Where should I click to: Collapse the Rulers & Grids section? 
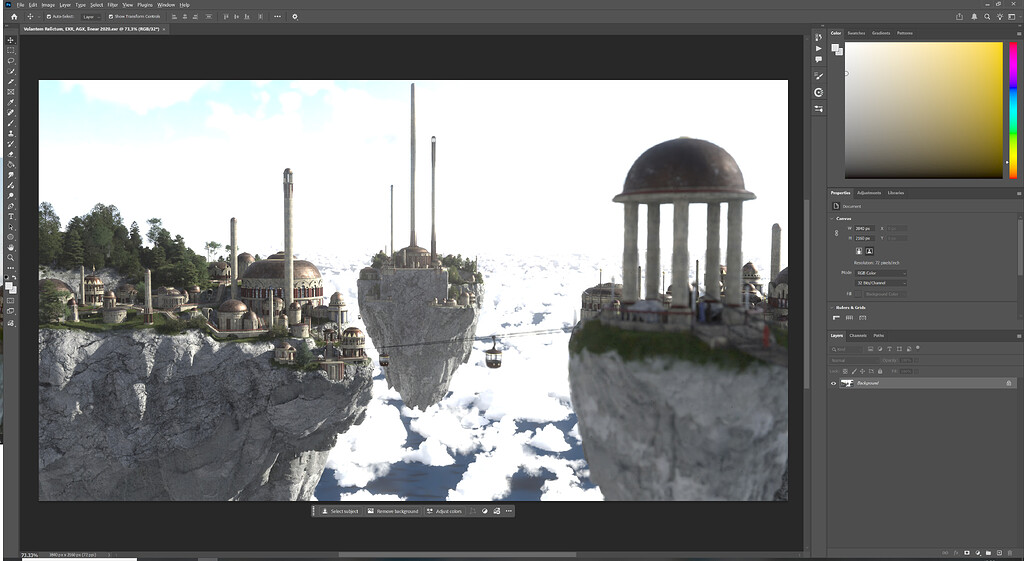pyautogui.click(x=832, y=308)
